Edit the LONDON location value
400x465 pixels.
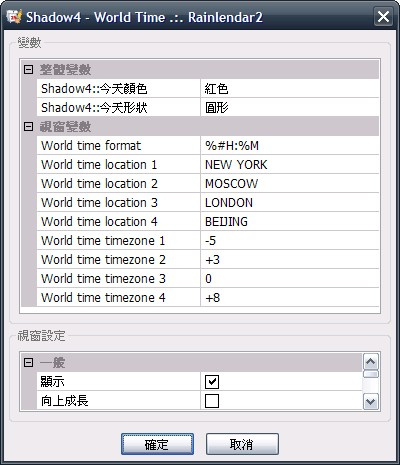click(290, 203)
